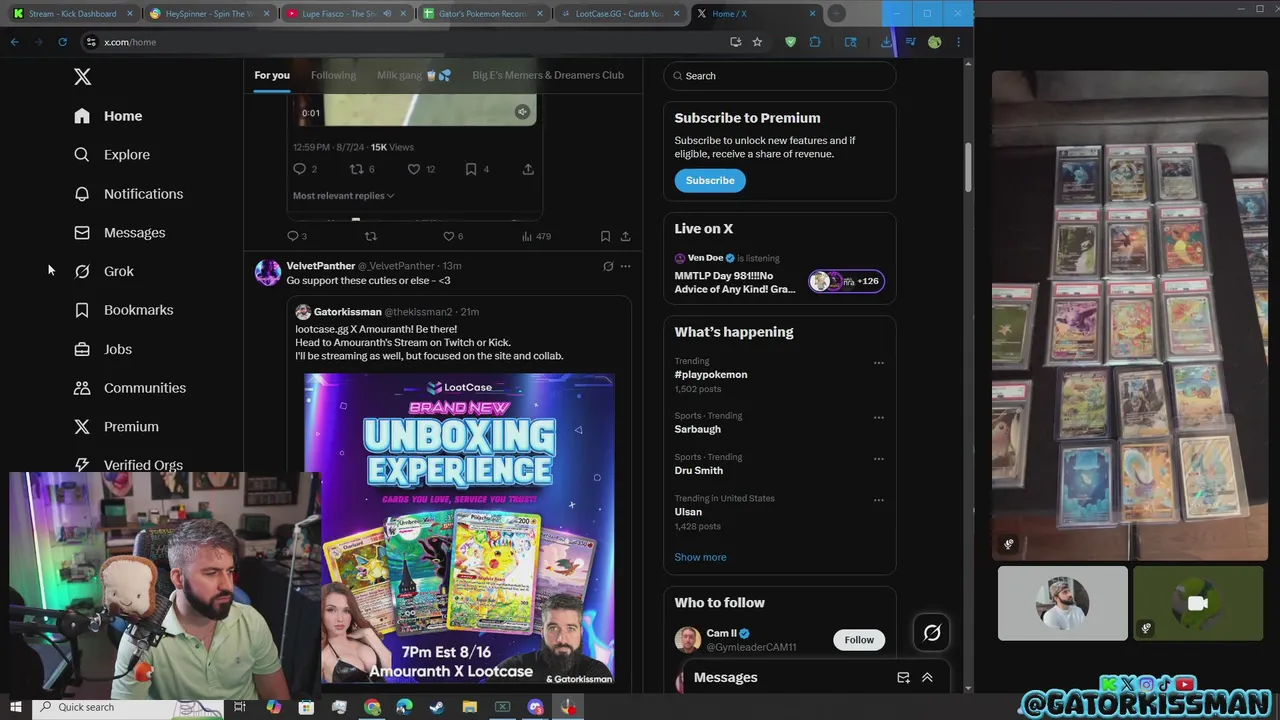The width and height of the screenshot is (1280, 720).
Task: Reload the x.com page
Action: [x=62, y=42]
